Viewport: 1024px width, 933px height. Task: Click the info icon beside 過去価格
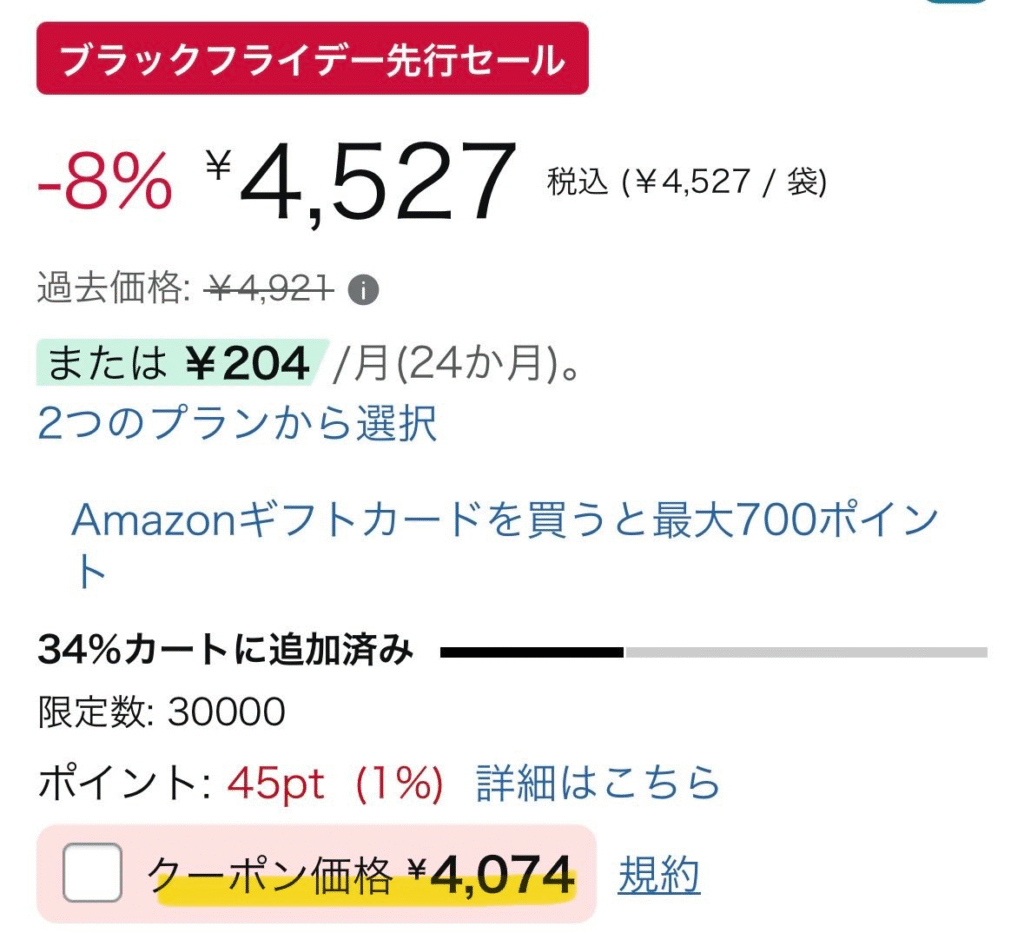pos(364,291)
